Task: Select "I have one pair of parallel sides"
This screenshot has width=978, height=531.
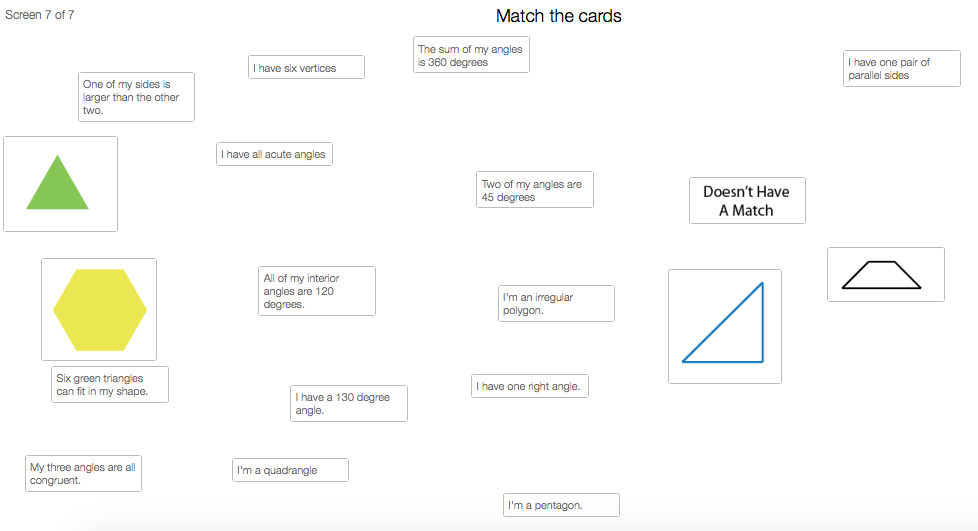Action: [x=901, y=69]
